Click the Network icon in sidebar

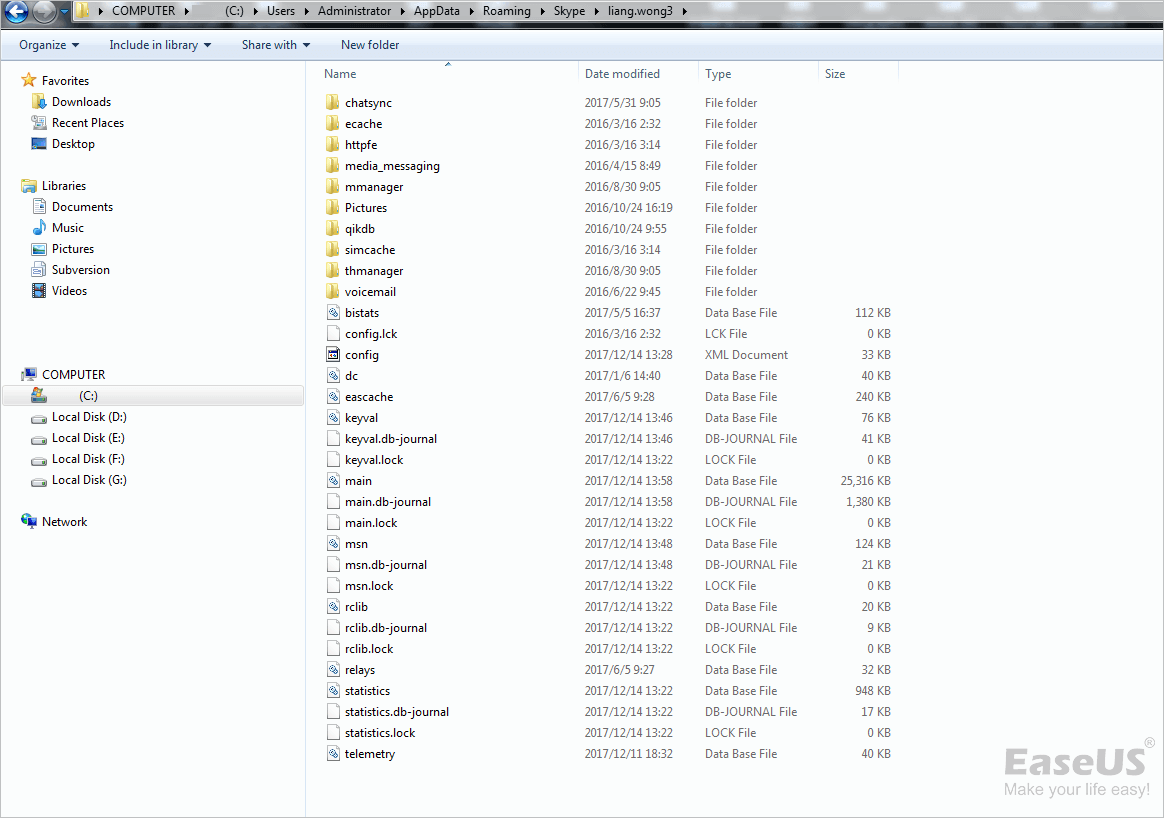click(29, 522)
